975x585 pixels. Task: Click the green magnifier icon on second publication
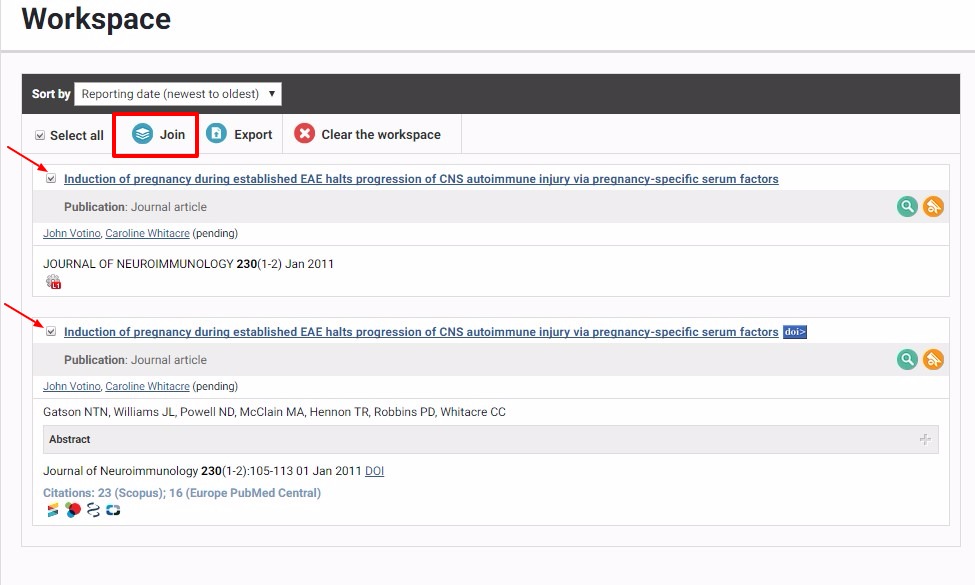tap(907, 359)
